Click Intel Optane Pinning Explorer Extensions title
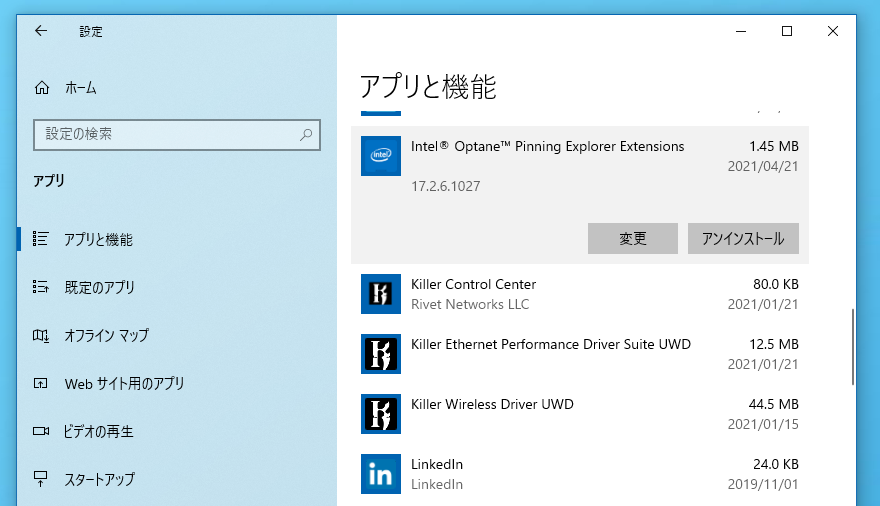The height and width of the screenshot is (506, 880). coord(547,146)
